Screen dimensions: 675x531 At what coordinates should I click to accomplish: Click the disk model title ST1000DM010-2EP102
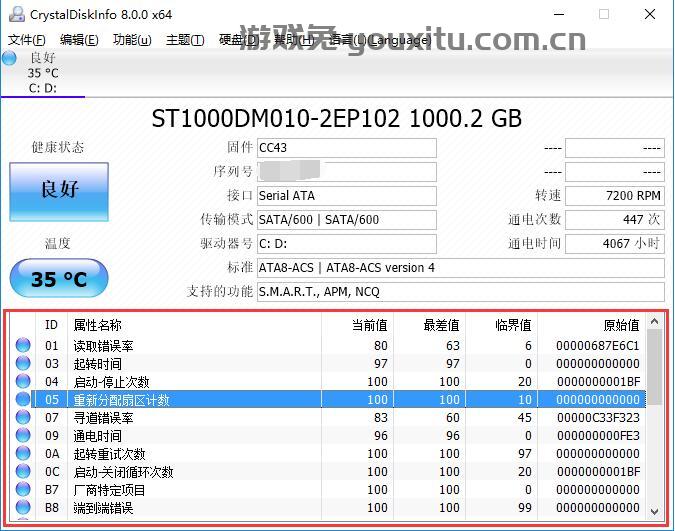(x=276, y=119)
